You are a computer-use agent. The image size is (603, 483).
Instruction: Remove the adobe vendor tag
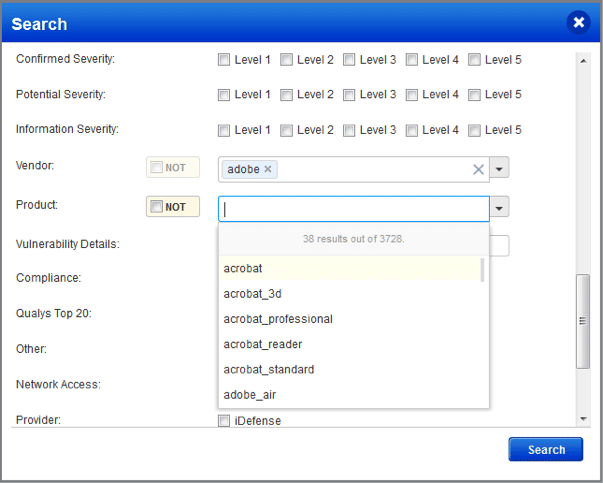268,169
